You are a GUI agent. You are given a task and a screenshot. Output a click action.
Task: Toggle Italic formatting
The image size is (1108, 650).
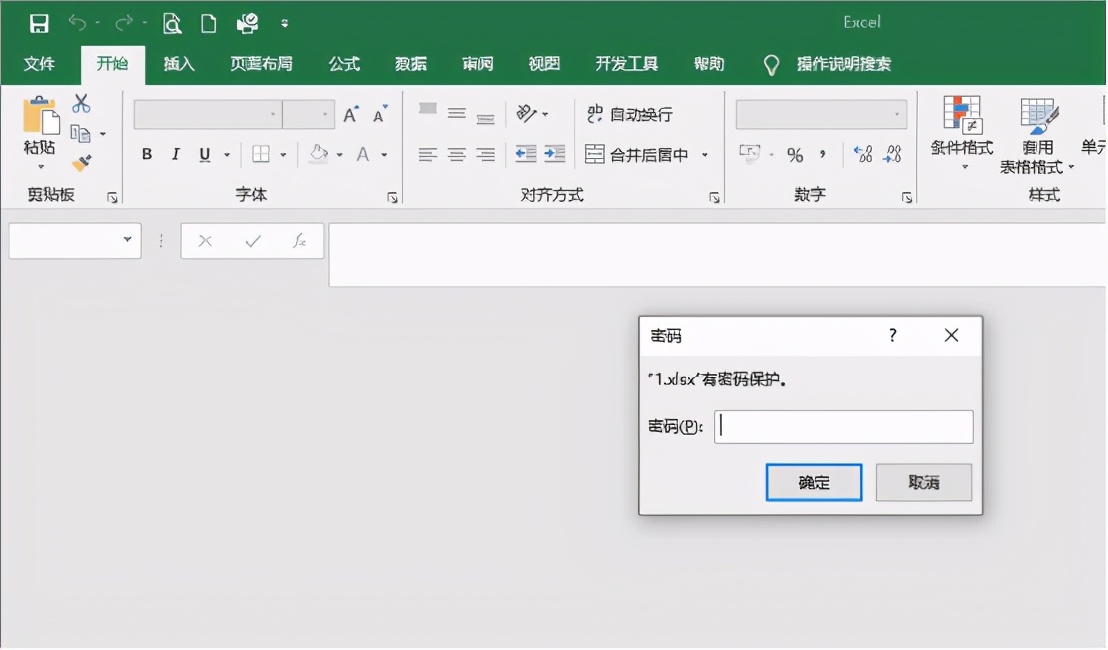click(x=176, y=154)
